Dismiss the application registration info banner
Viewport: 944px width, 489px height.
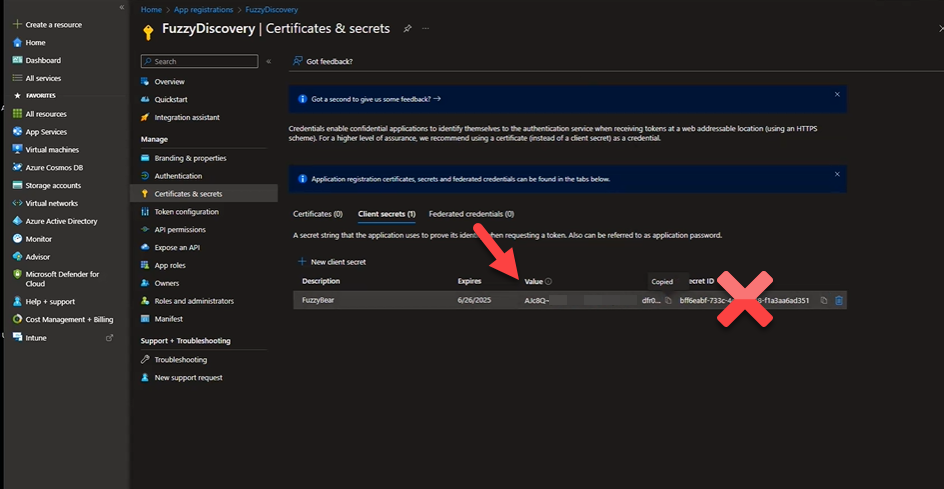pos(837,174)
